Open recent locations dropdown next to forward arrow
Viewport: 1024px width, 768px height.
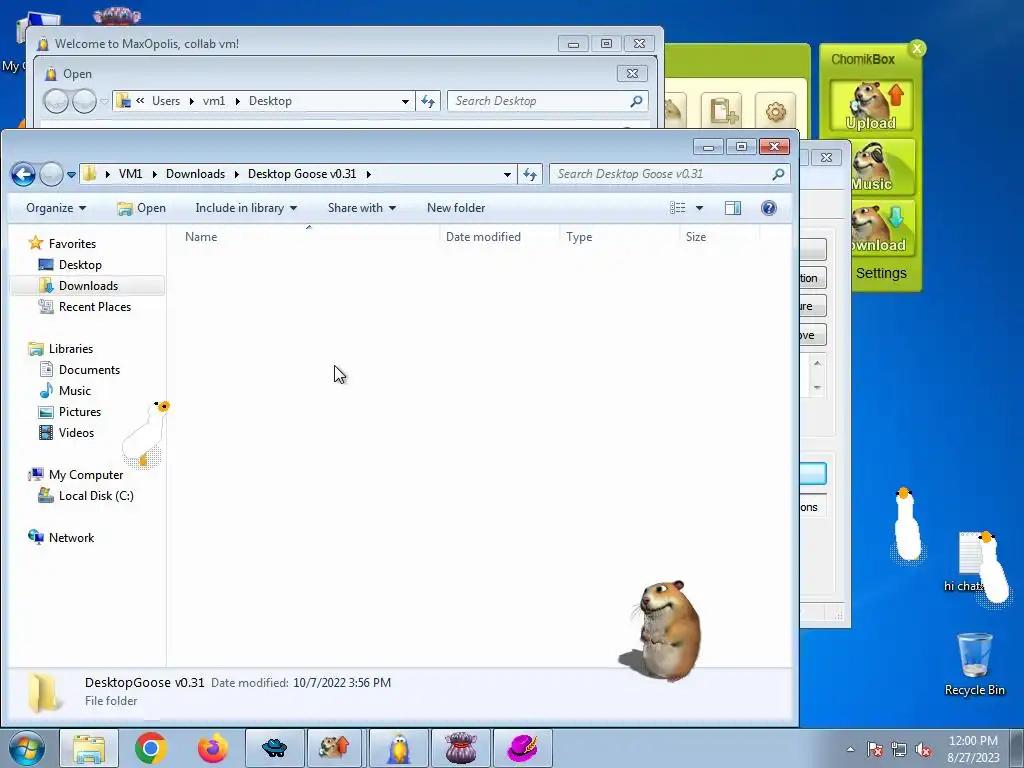pyautogui.click(x=71, y=175)
